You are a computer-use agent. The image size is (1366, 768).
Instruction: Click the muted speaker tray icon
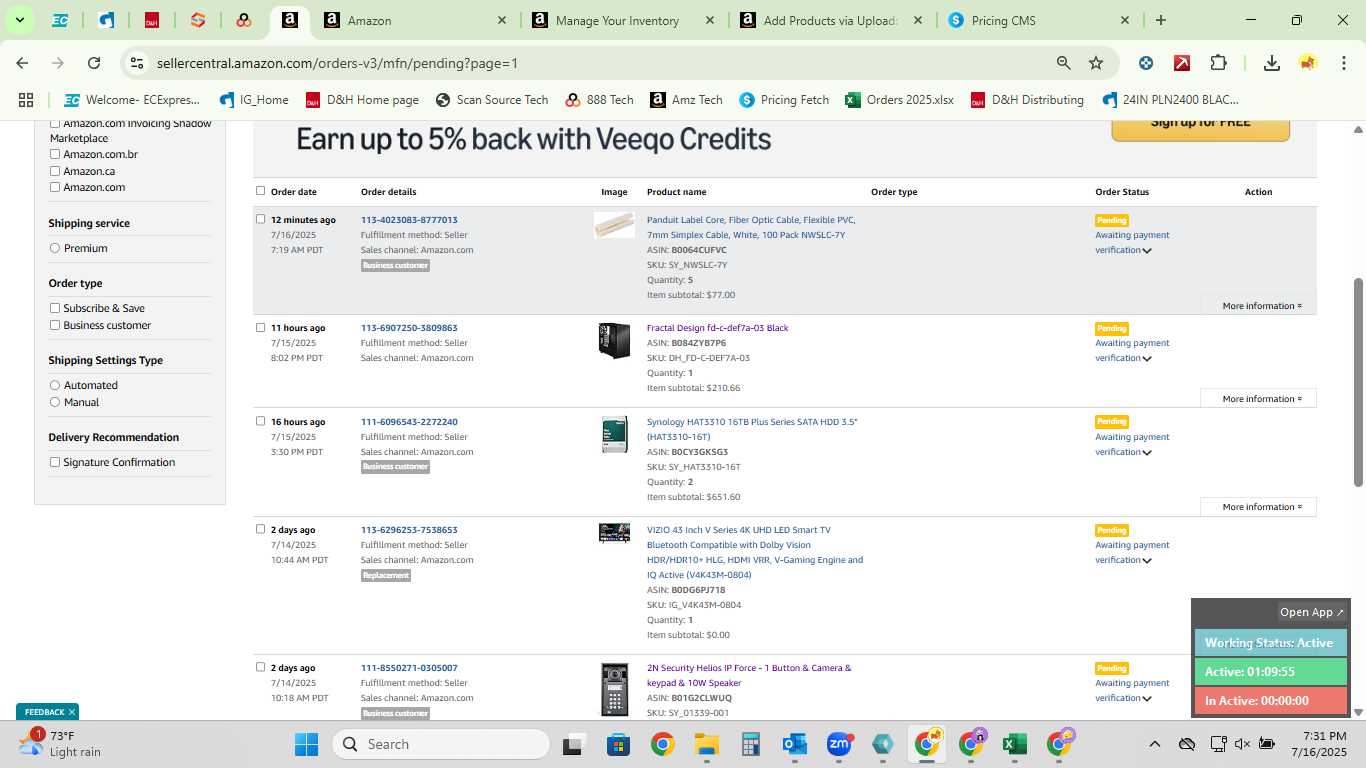pos(1242,744)
